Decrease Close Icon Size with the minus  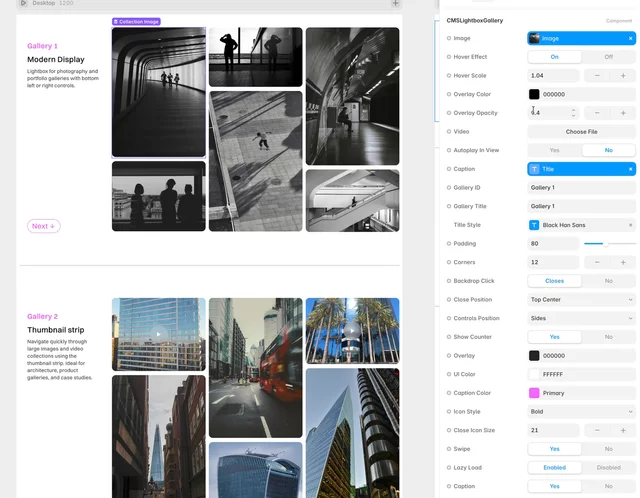[597, 430]
